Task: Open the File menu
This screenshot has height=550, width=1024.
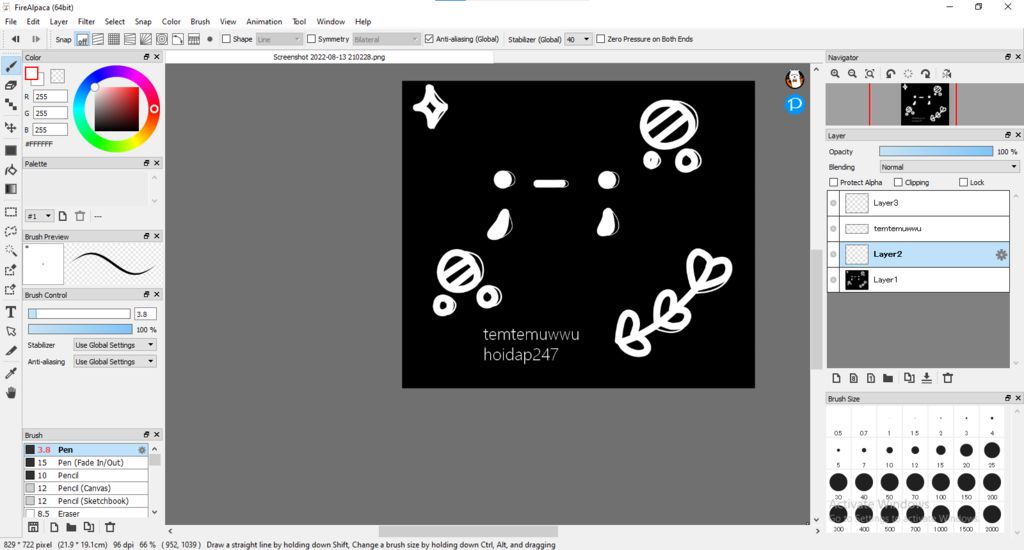Action: coord(11,22)
